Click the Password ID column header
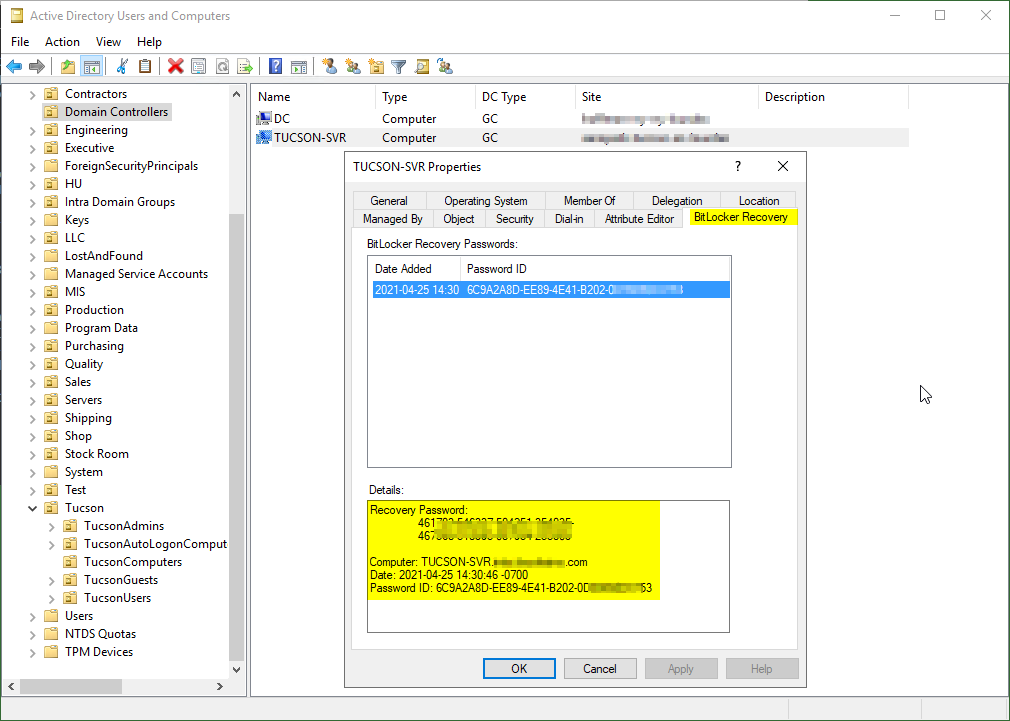 pyautogui.click(x=595, y=269)
